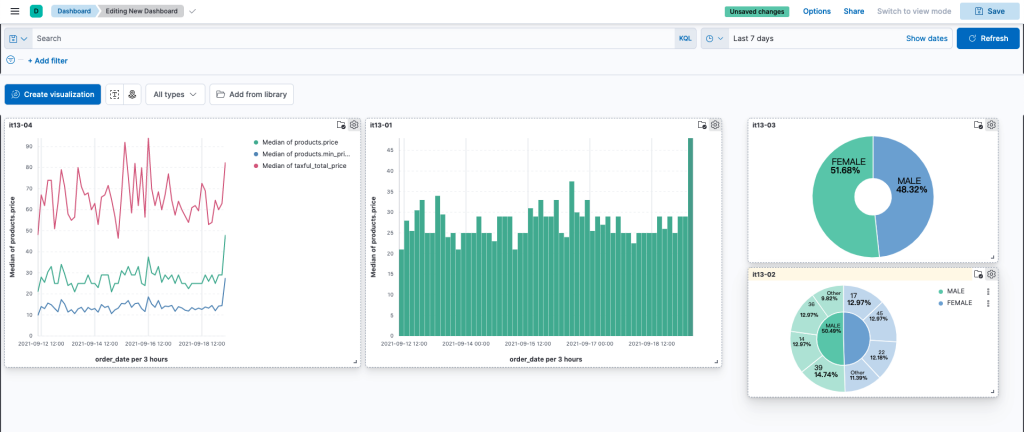
Task: Click the + Add filter link
Action: coord(47,61)
